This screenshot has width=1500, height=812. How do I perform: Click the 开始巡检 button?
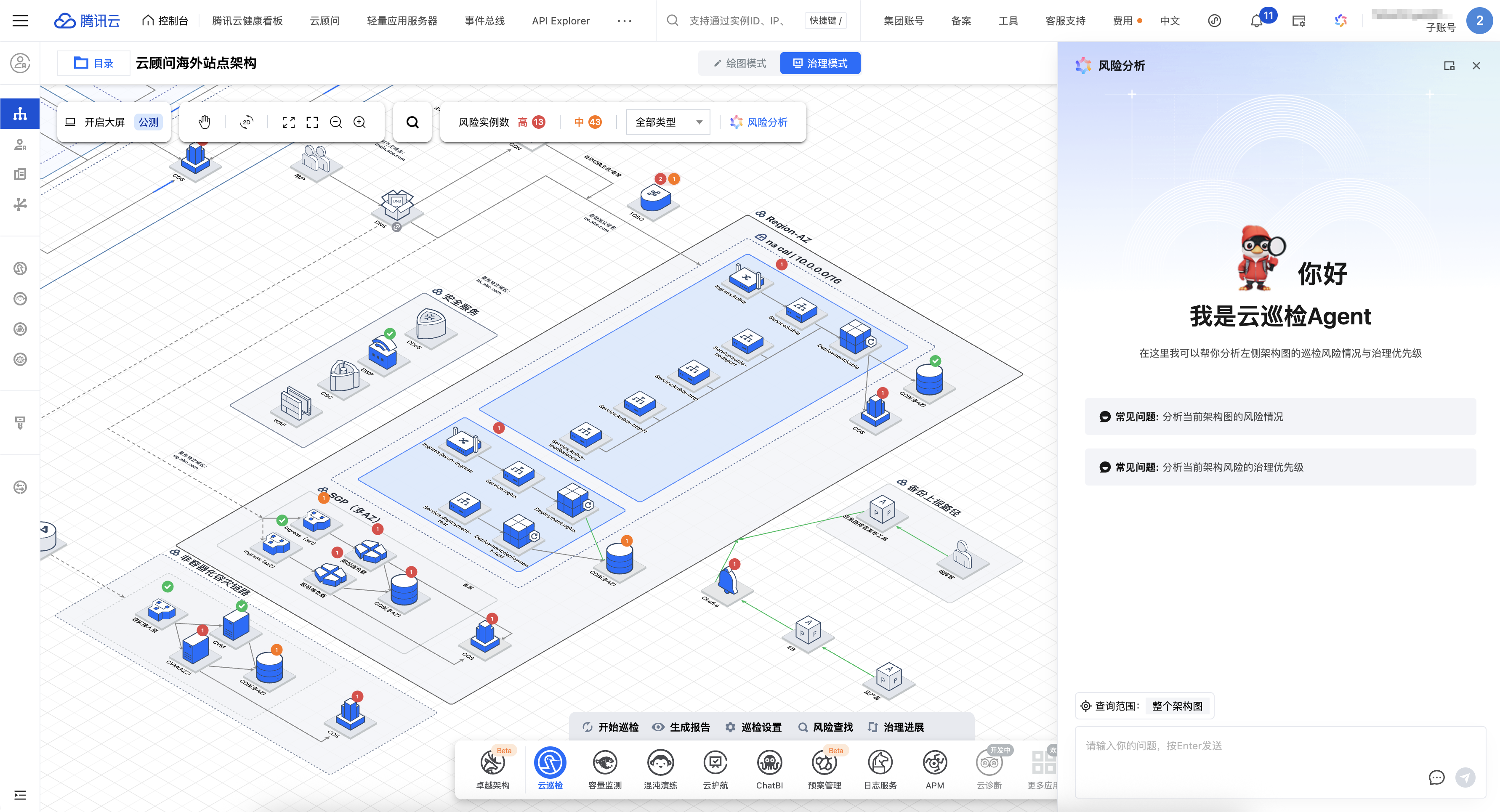(610, 727)
